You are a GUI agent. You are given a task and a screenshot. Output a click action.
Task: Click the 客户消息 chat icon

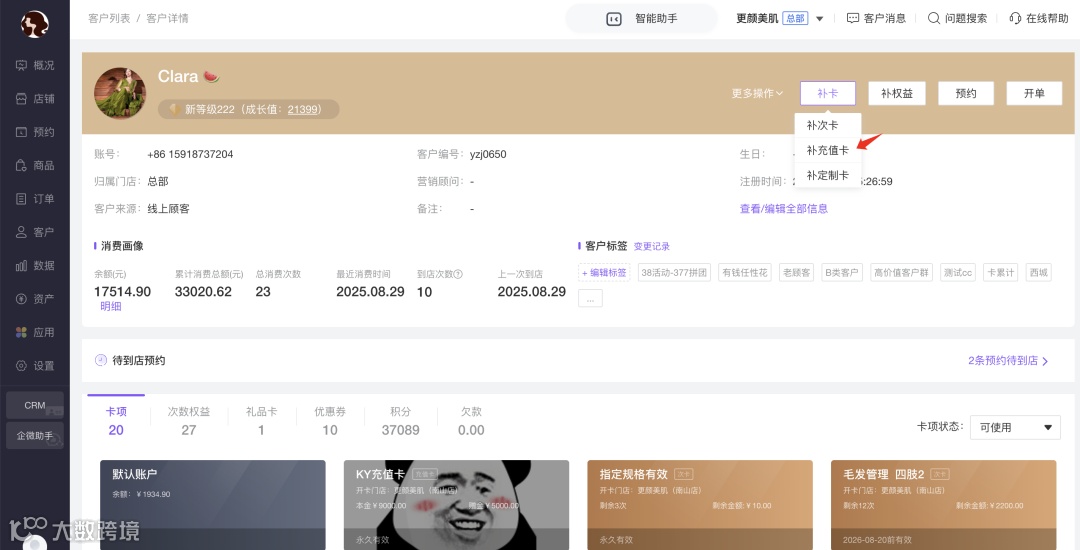pos(853,19)
